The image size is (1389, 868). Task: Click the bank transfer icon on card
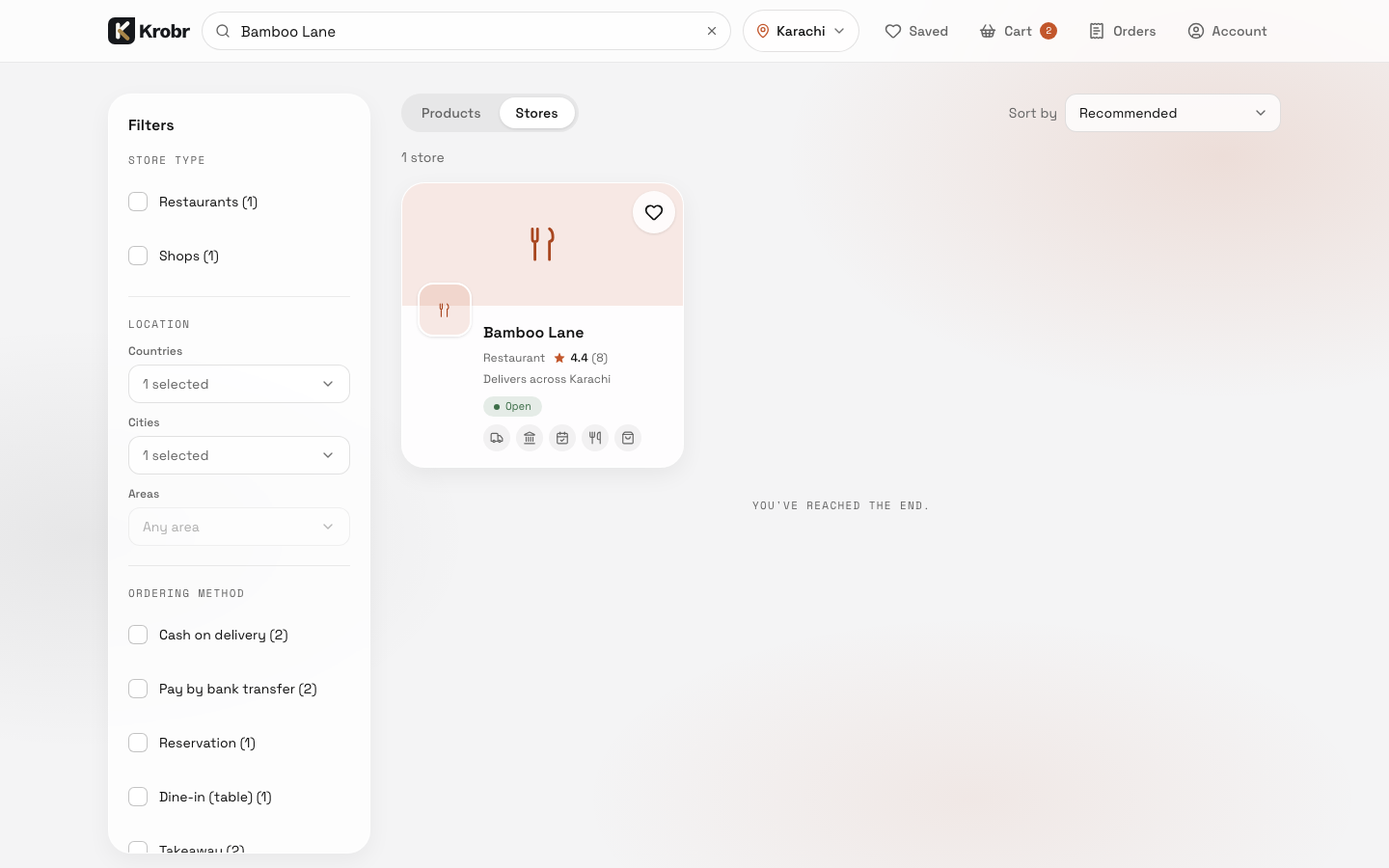530,438
